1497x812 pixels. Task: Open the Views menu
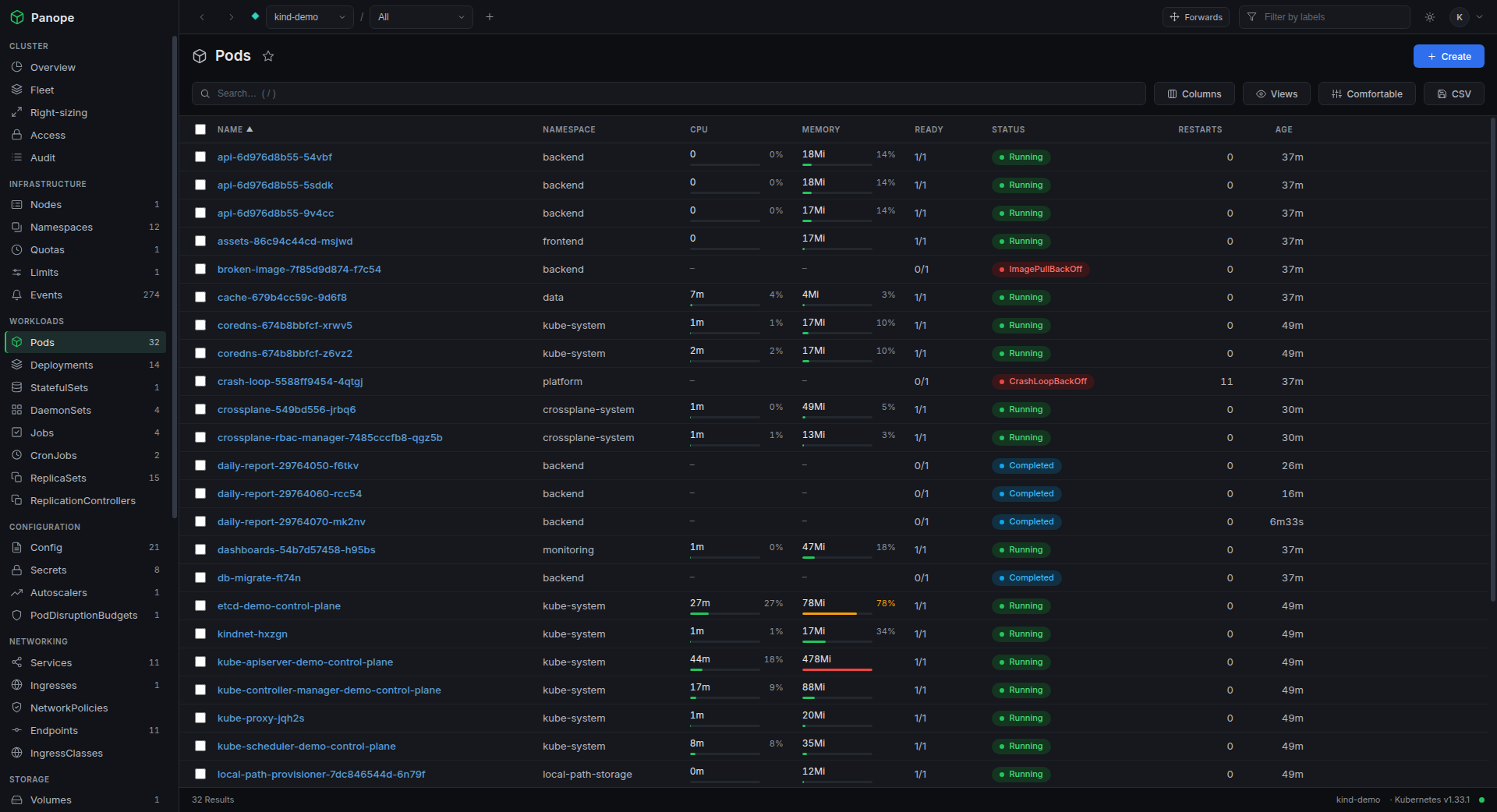(x=1276, y=94)
